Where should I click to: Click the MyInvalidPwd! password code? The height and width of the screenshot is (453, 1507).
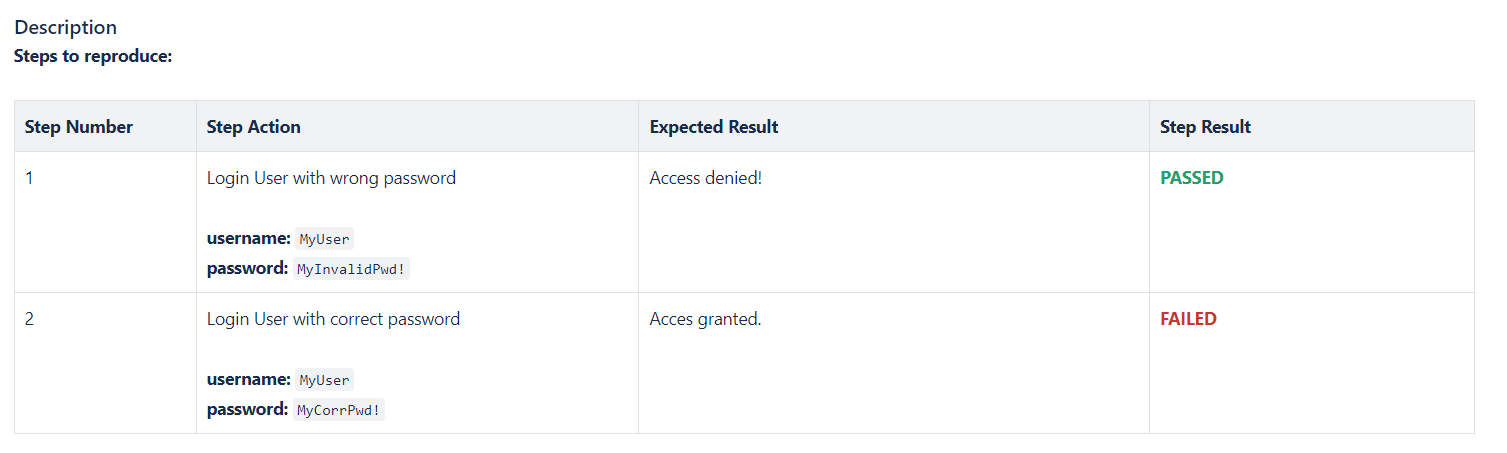(352, 269)
